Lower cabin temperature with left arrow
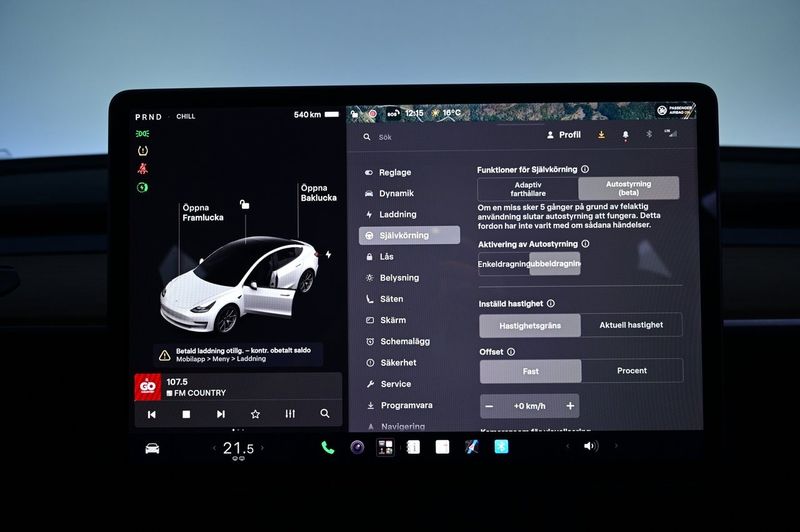 214,448
